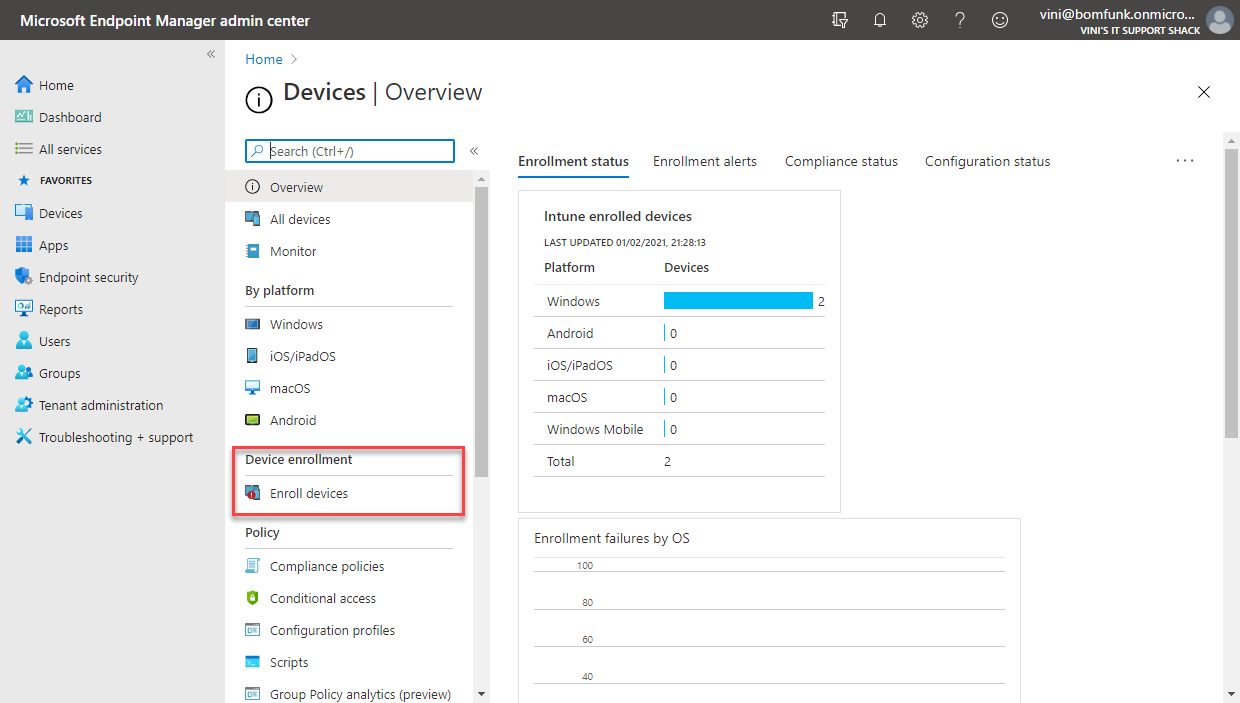Screen dimensions: 1240x703
Task: Click the All services list icon
Action: [24, 149]
